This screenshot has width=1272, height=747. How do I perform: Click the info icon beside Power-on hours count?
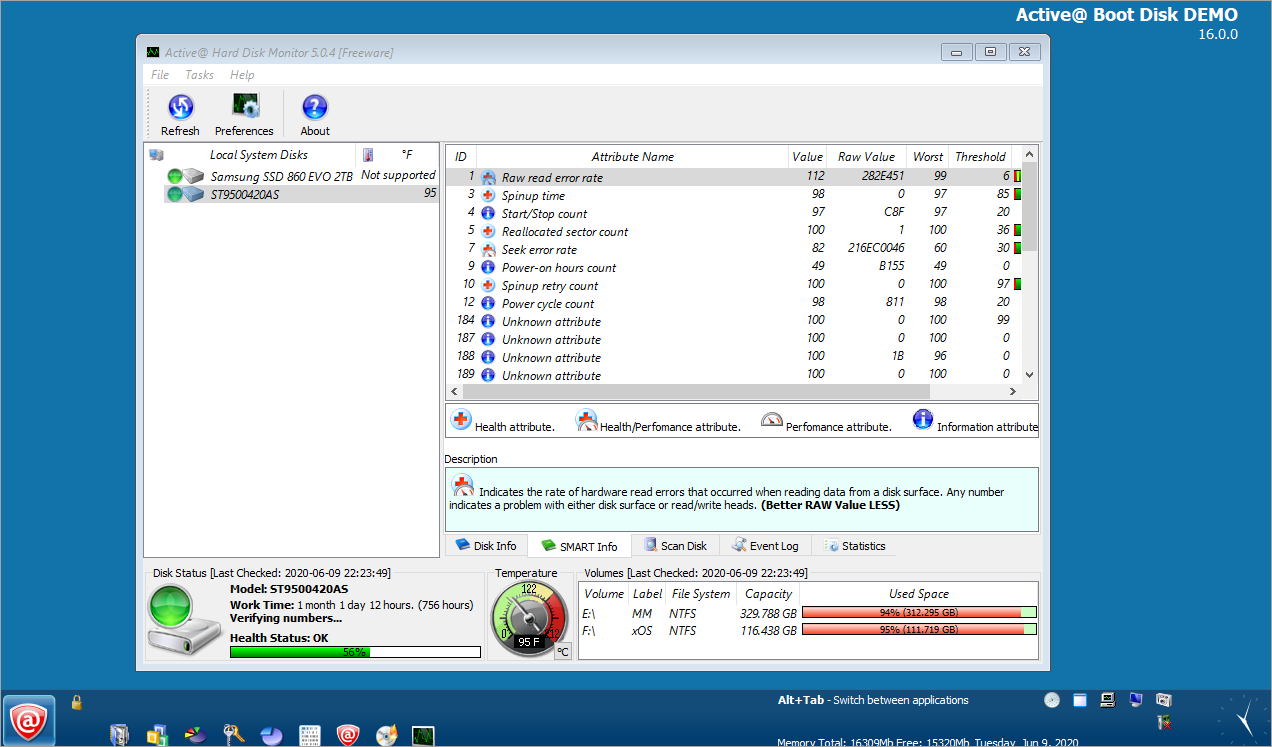[488, 267]
